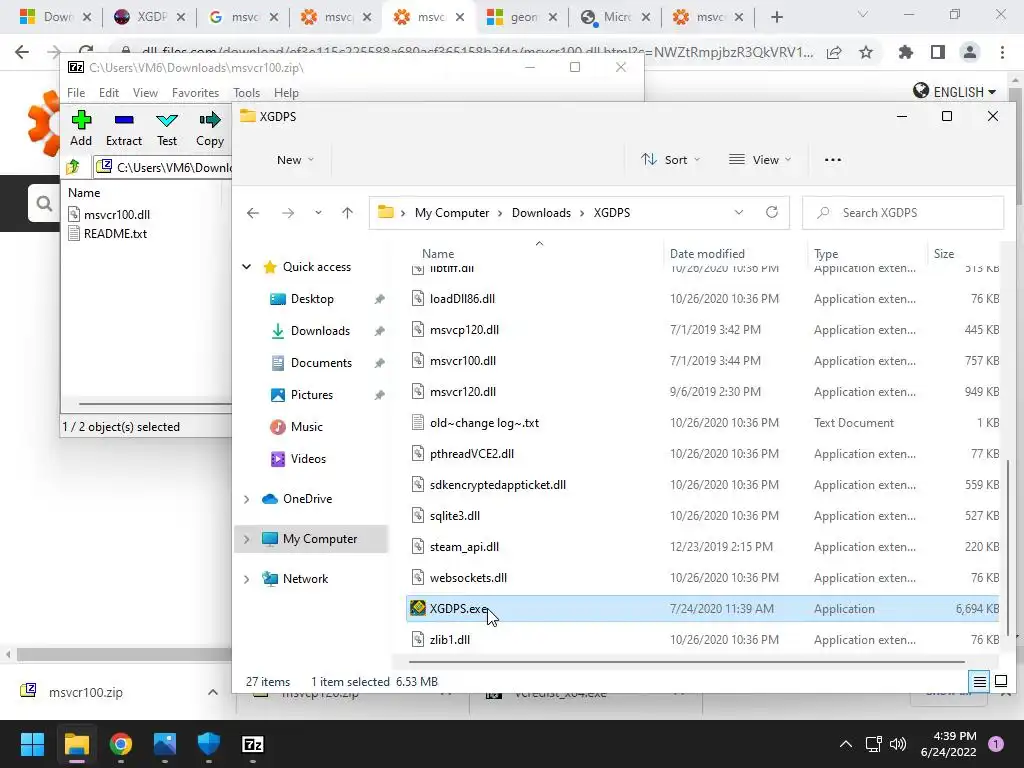Image resolution: width=1024 pixels, height=768 pixels.
Task: Switch to details view layout icon
Action: (980, 682)
